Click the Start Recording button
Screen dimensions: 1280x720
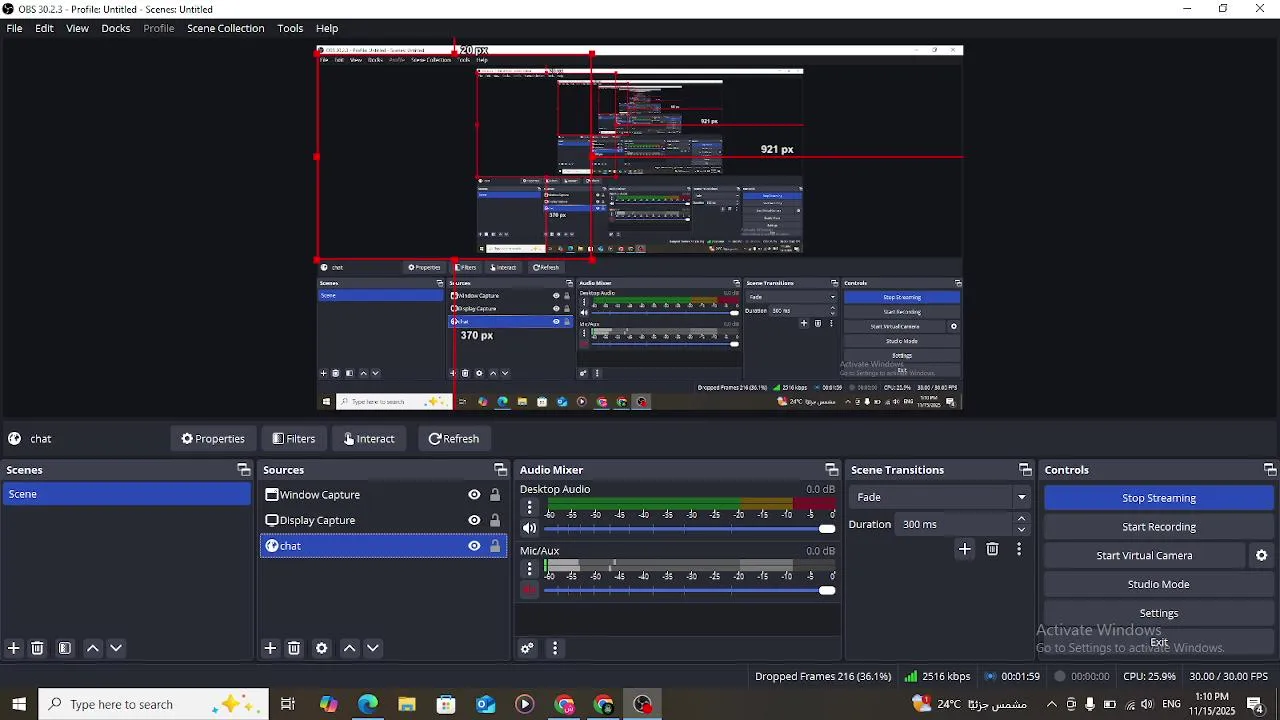[1159, 527]
